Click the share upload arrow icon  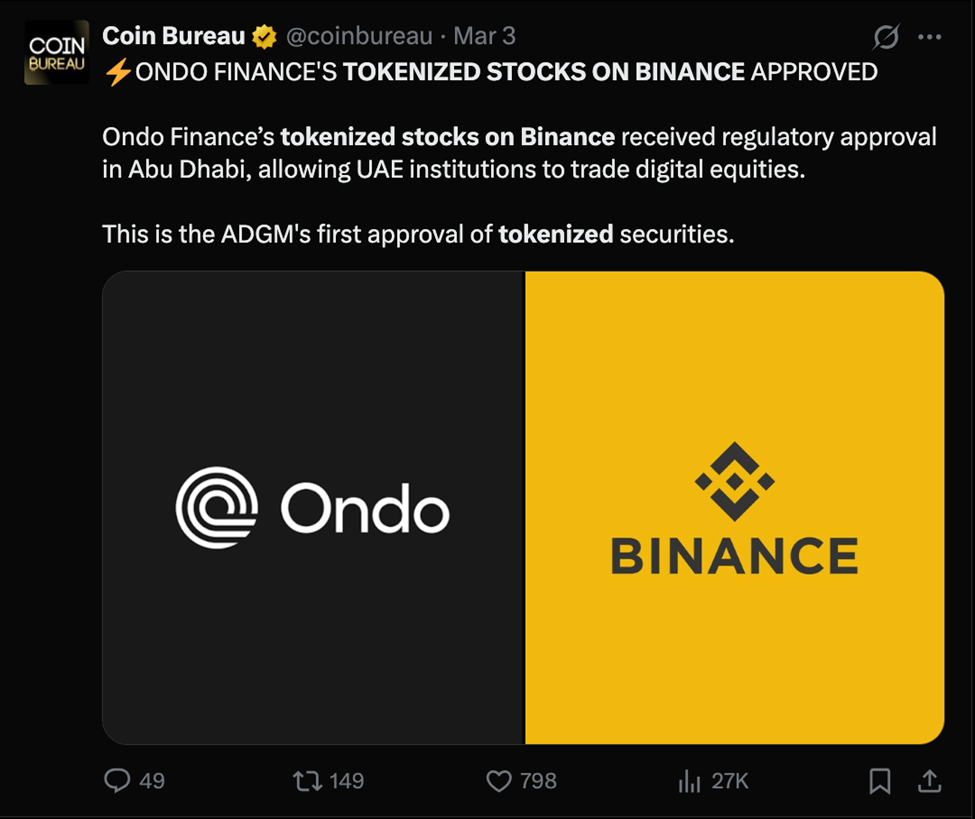coord(928,780)
